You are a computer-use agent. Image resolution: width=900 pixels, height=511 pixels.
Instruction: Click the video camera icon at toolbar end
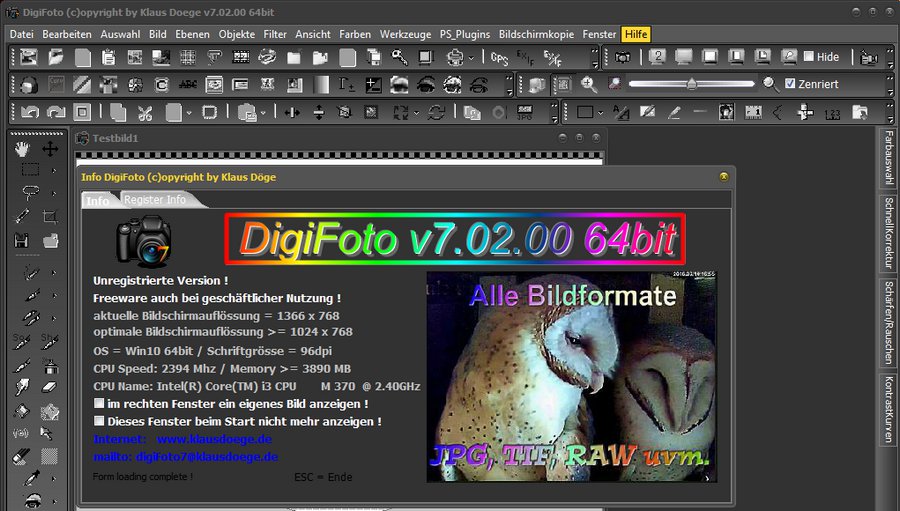point(870,57)
